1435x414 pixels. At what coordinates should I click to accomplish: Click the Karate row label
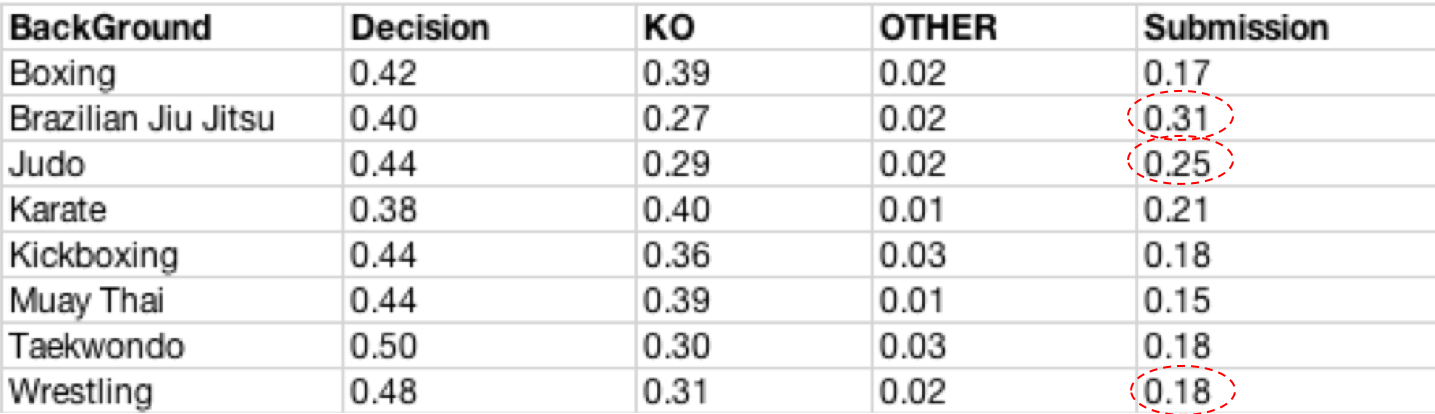coord(58,209)
